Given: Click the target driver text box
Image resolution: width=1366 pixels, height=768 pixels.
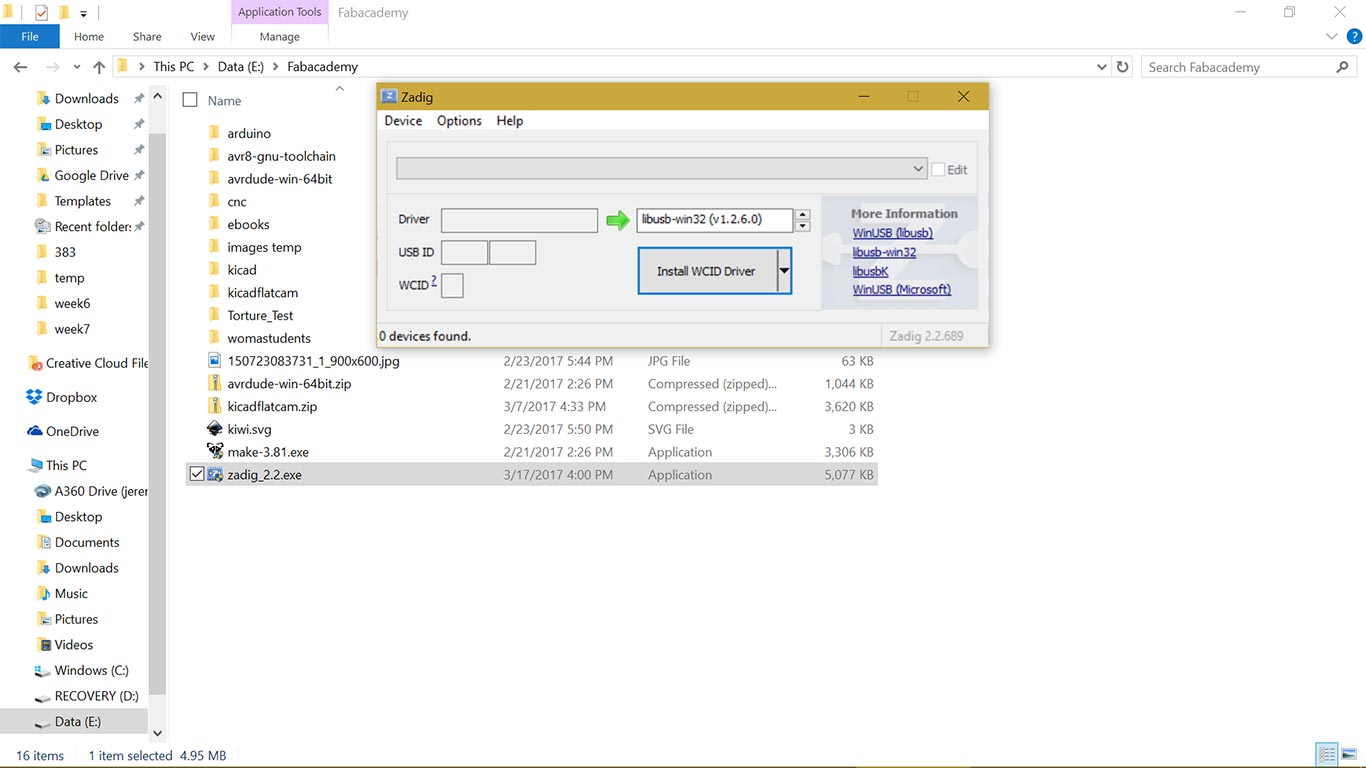Looking at the screenshot, I should point(715,220).
